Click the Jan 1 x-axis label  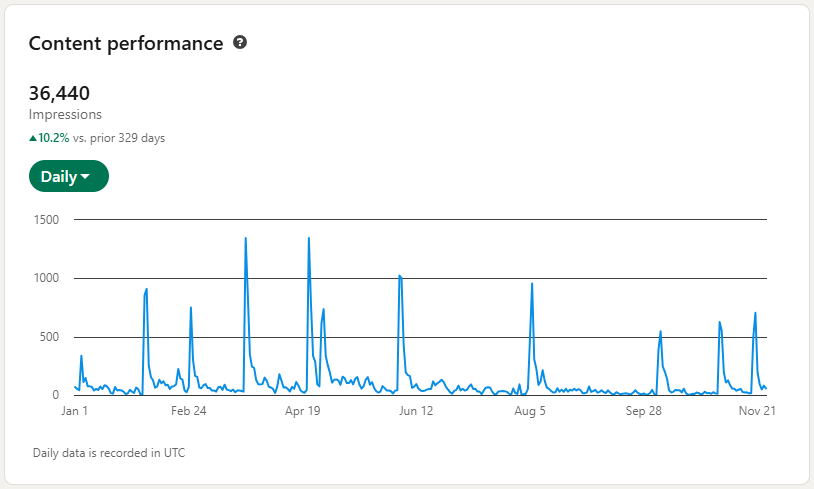75,411
